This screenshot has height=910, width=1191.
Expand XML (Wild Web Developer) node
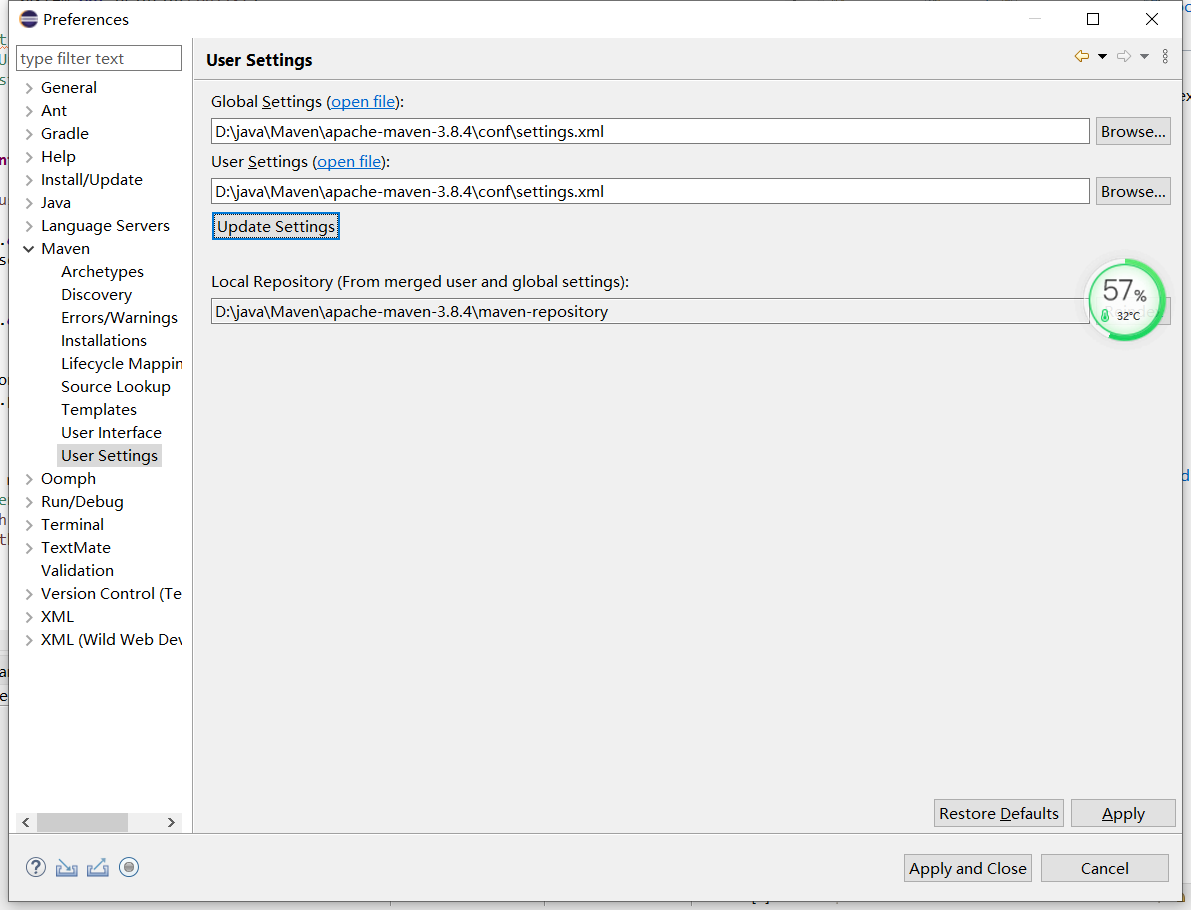coord(29,640)
